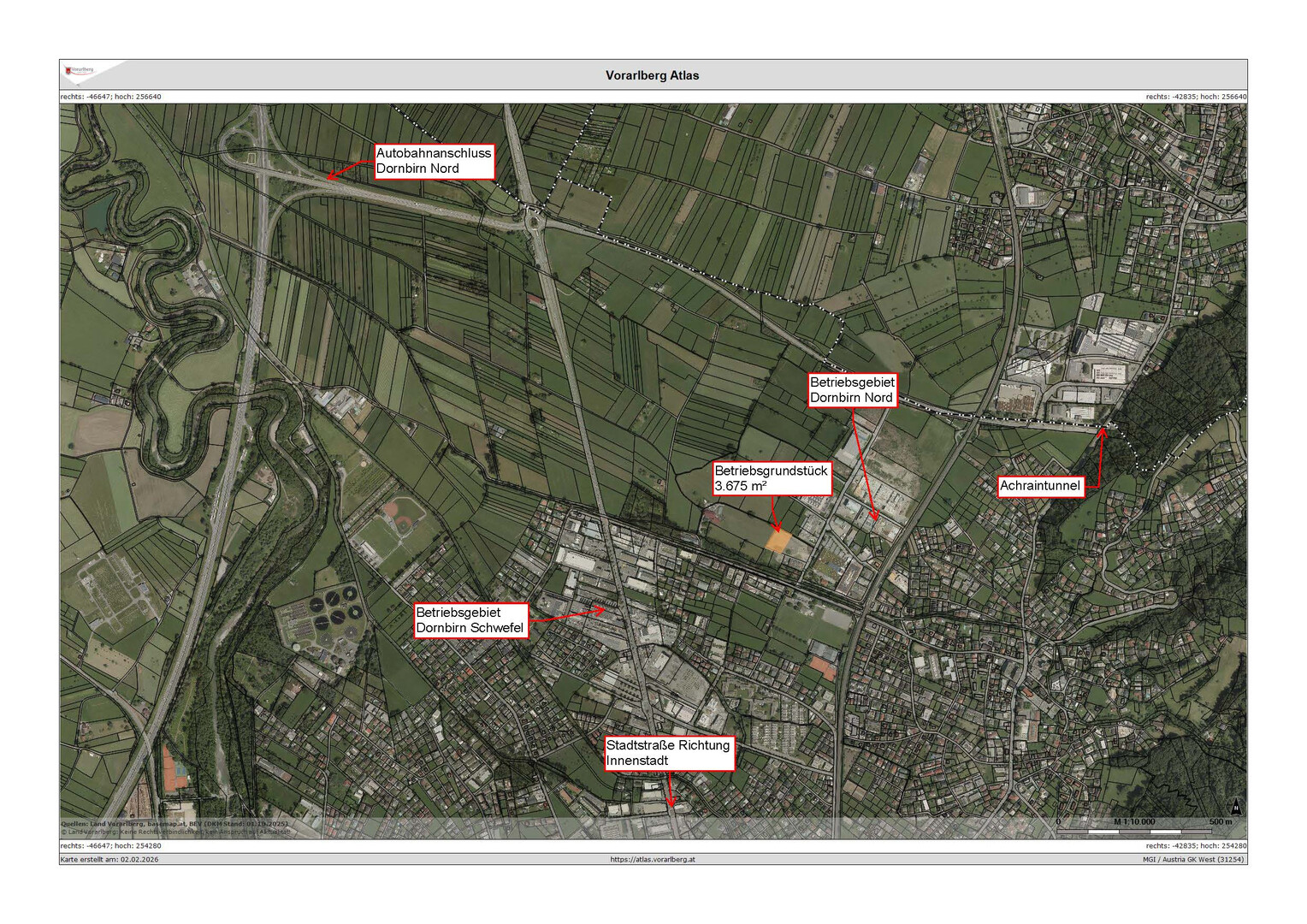This screenshot has height=924, width=1307.
Task: Click the "Betriebsgrundstück 3.675 m²" label
Action: tap(771, 478)
